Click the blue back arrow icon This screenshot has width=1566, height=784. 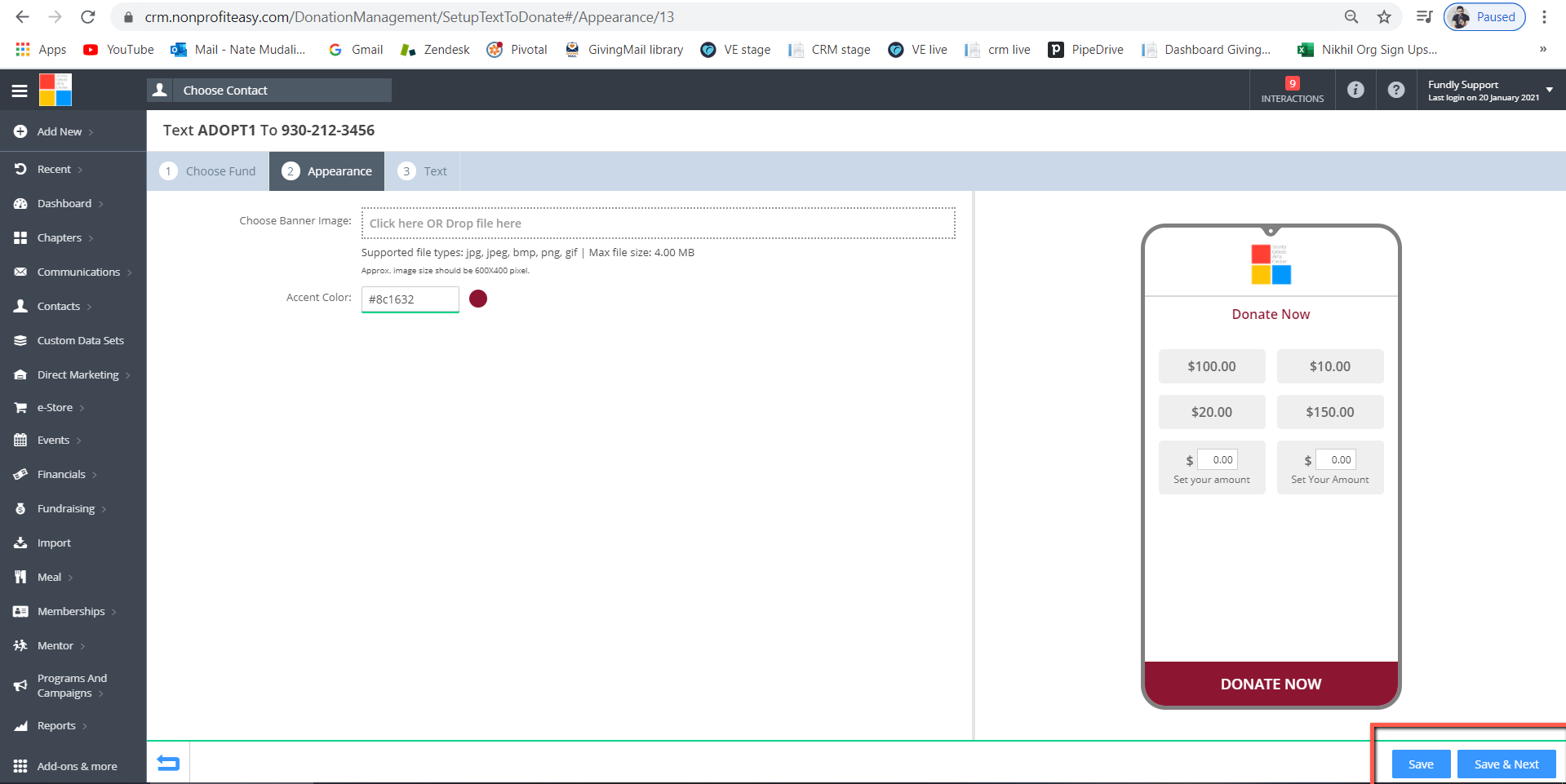[168, 763]
